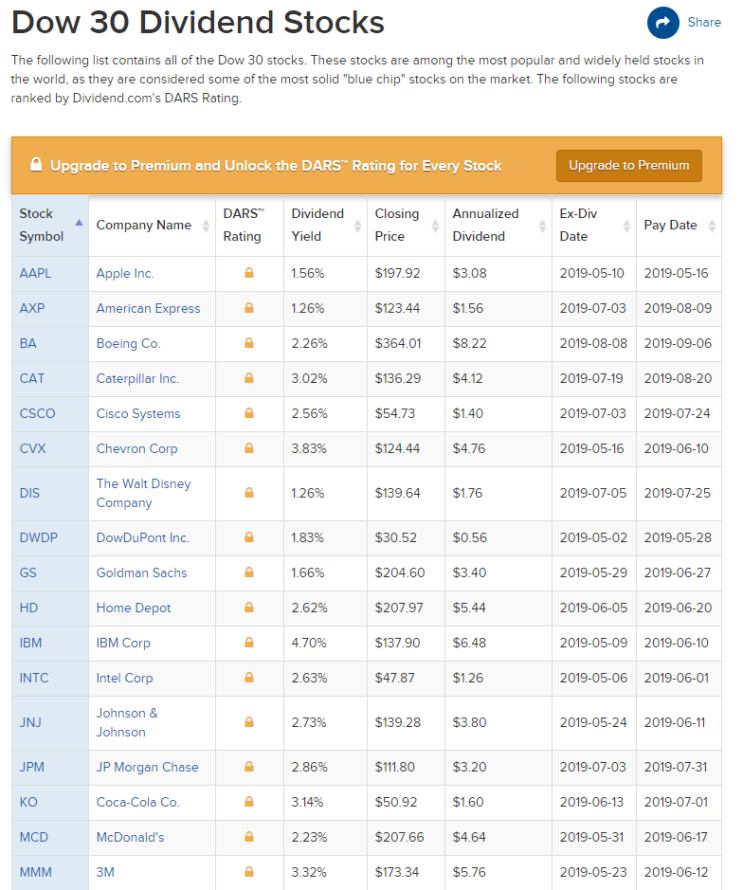Open the DWDP stock symbol link

click(x=39, y=537)
